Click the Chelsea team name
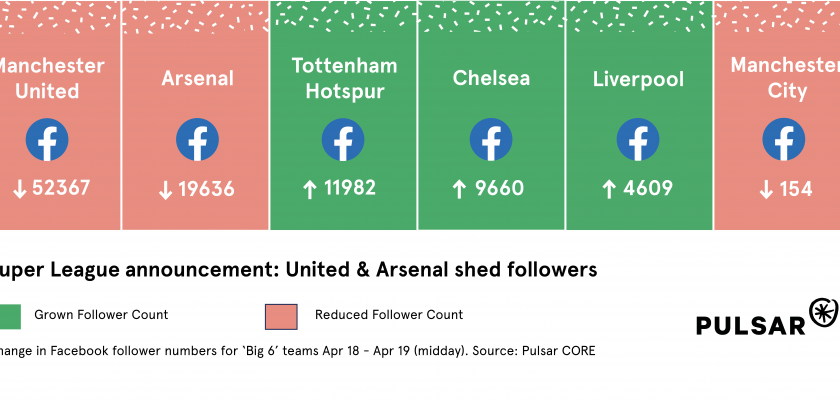Screen dimensions: 840x400 click(491, 78)
